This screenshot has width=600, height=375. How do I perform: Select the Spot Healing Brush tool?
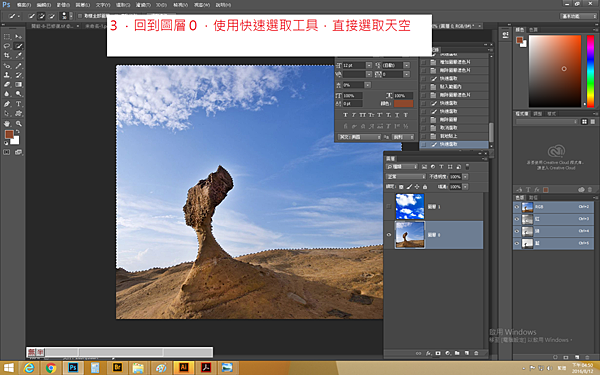point(7,65)
